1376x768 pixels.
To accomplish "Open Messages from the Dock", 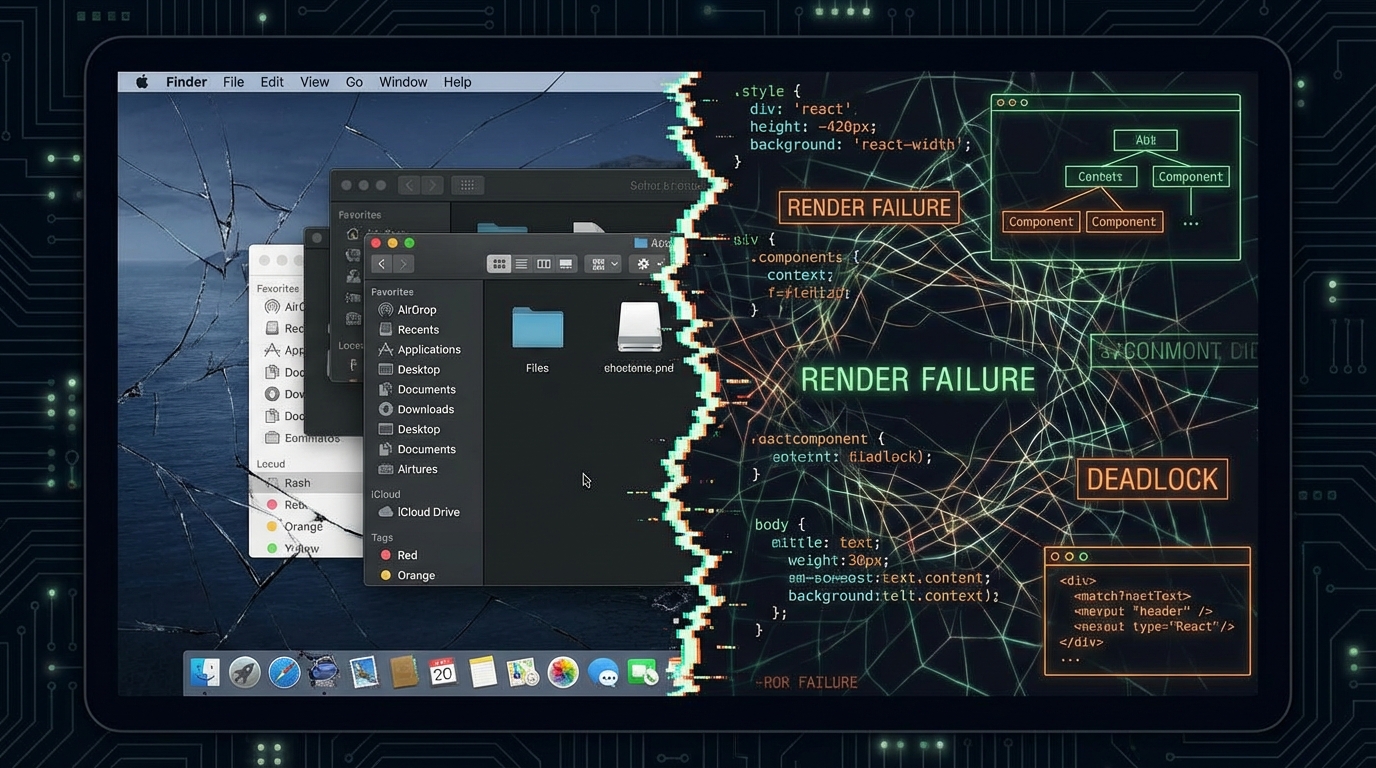I will [x=602, y=672].
